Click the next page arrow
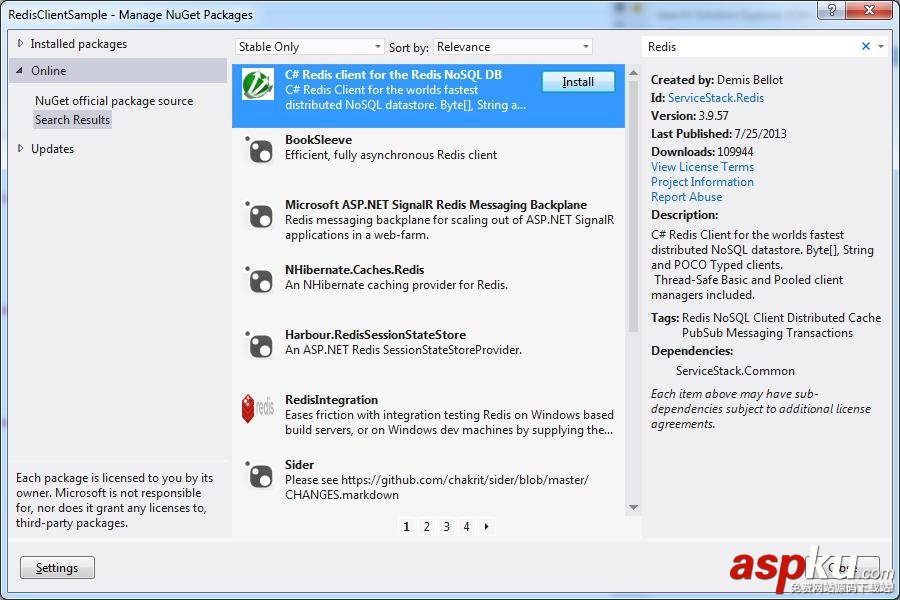This screenshot has width=900, height=600. pyautogui.click(x=487, y=527)
